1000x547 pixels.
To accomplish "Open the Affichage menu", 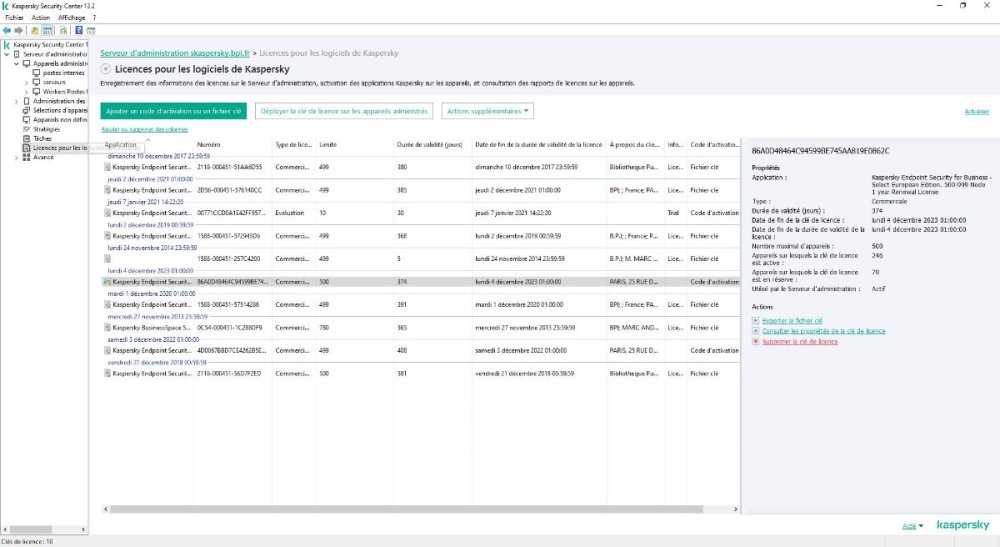I will pos(71,18).
